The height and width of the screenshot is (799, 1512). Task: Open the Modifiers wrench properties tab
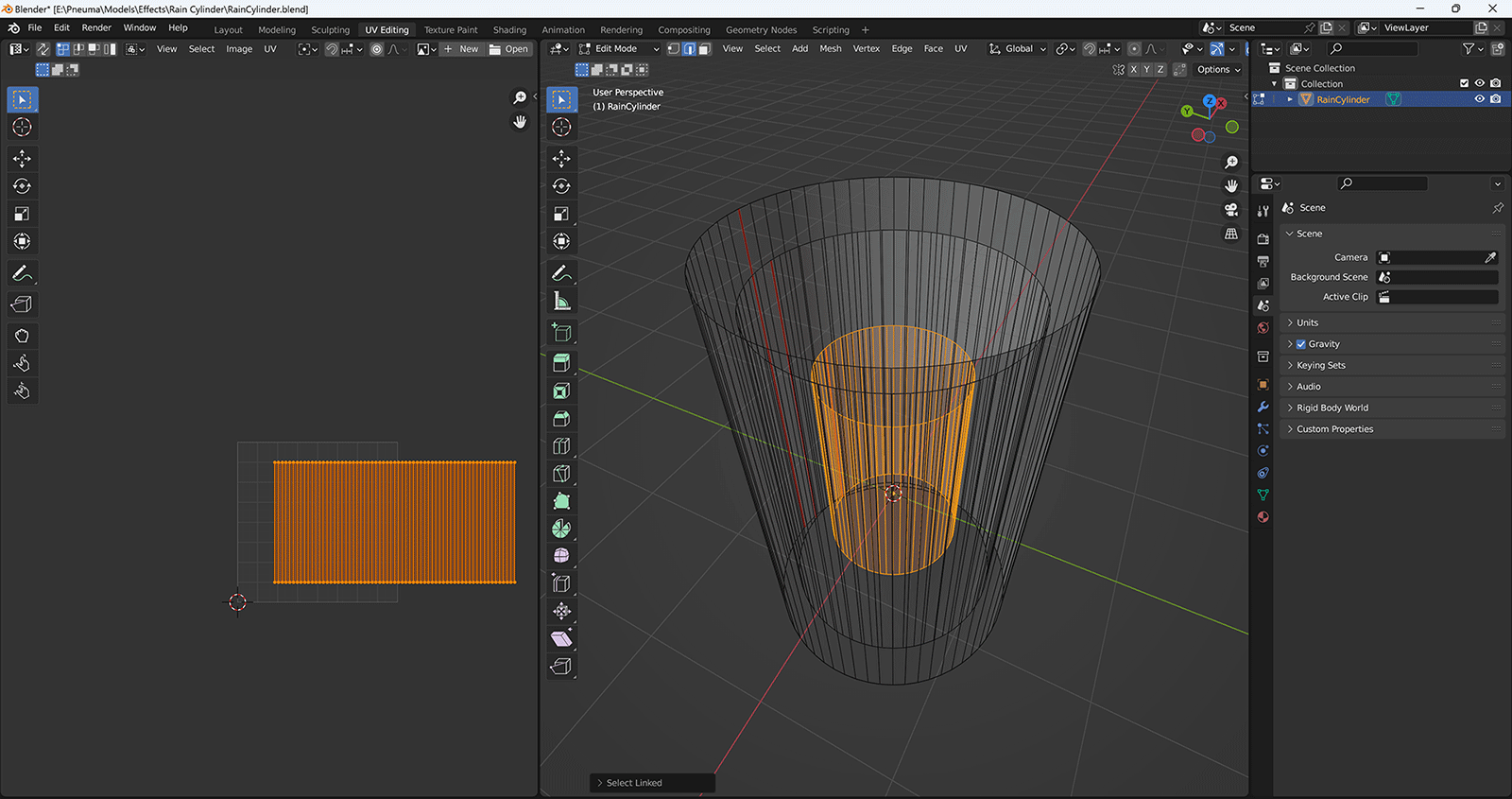coord(1263,407)
